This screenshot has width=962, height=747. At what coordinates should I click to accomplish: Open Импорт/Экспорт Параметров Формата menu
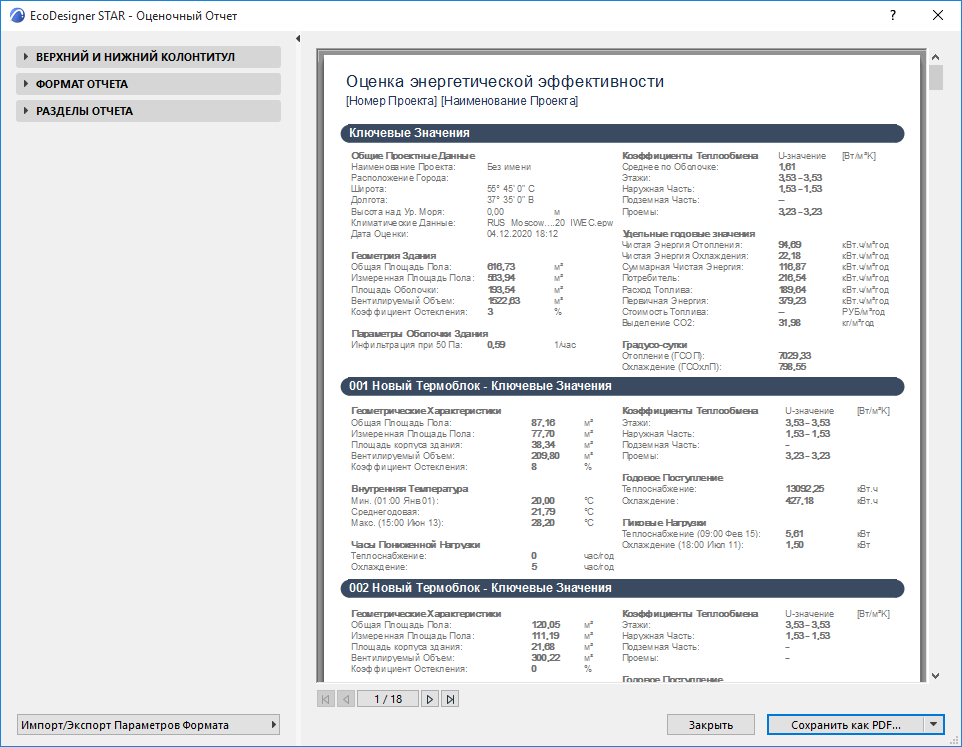click(148, 725)
